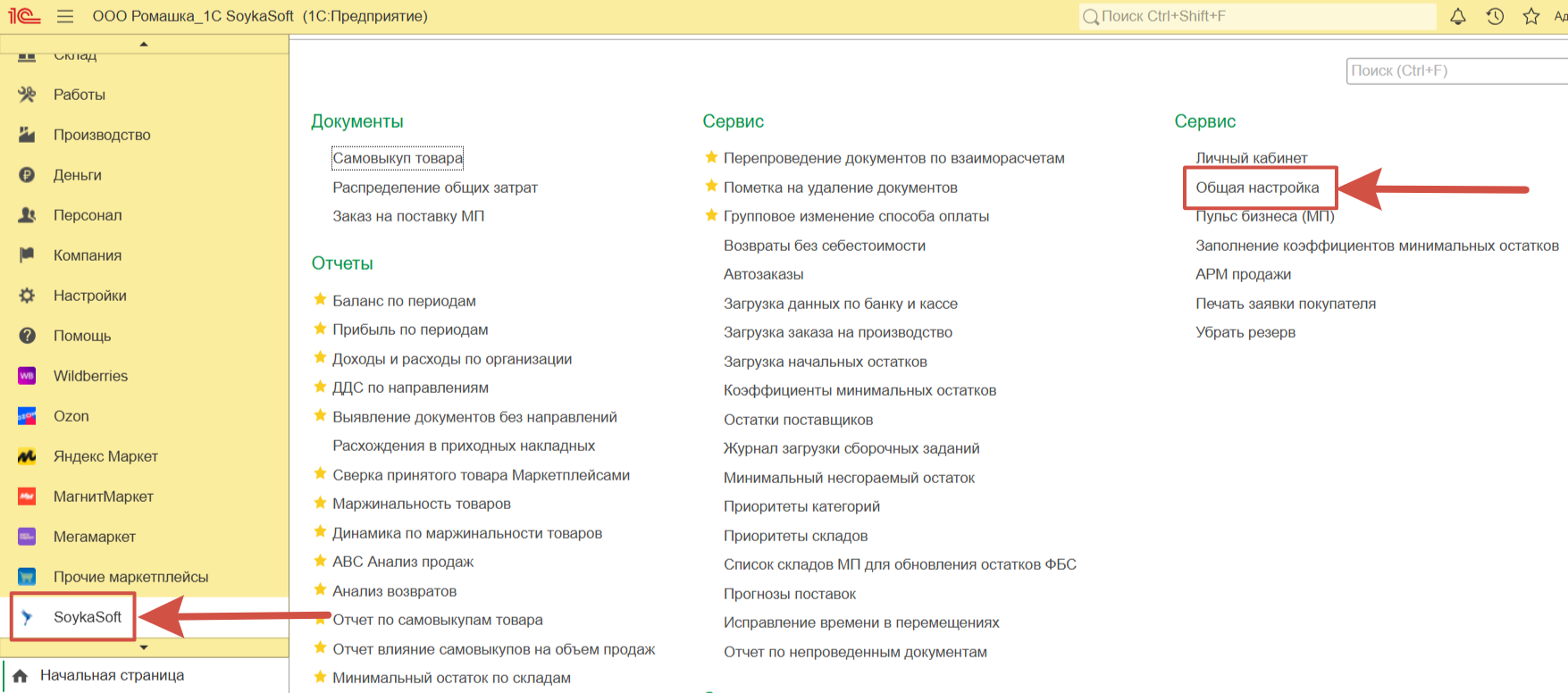Open the history clock icon
The width and height of the screenshot is (1568, 693).
point(1495,16)
